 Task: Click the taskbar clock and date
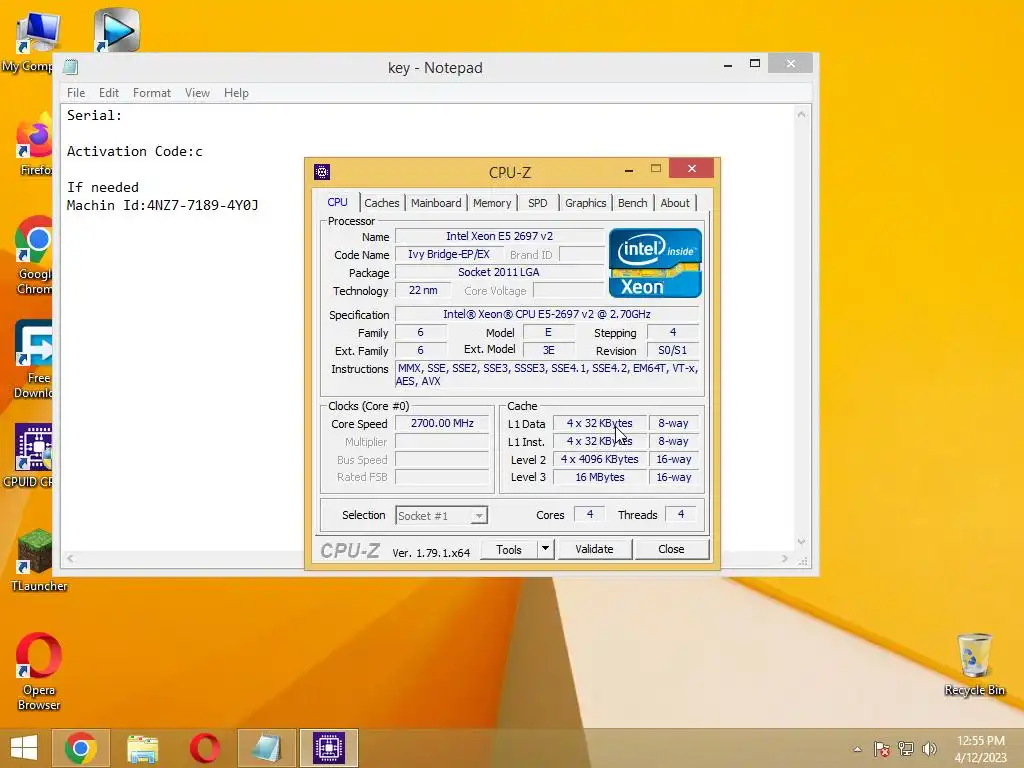[x=980, y=749]
